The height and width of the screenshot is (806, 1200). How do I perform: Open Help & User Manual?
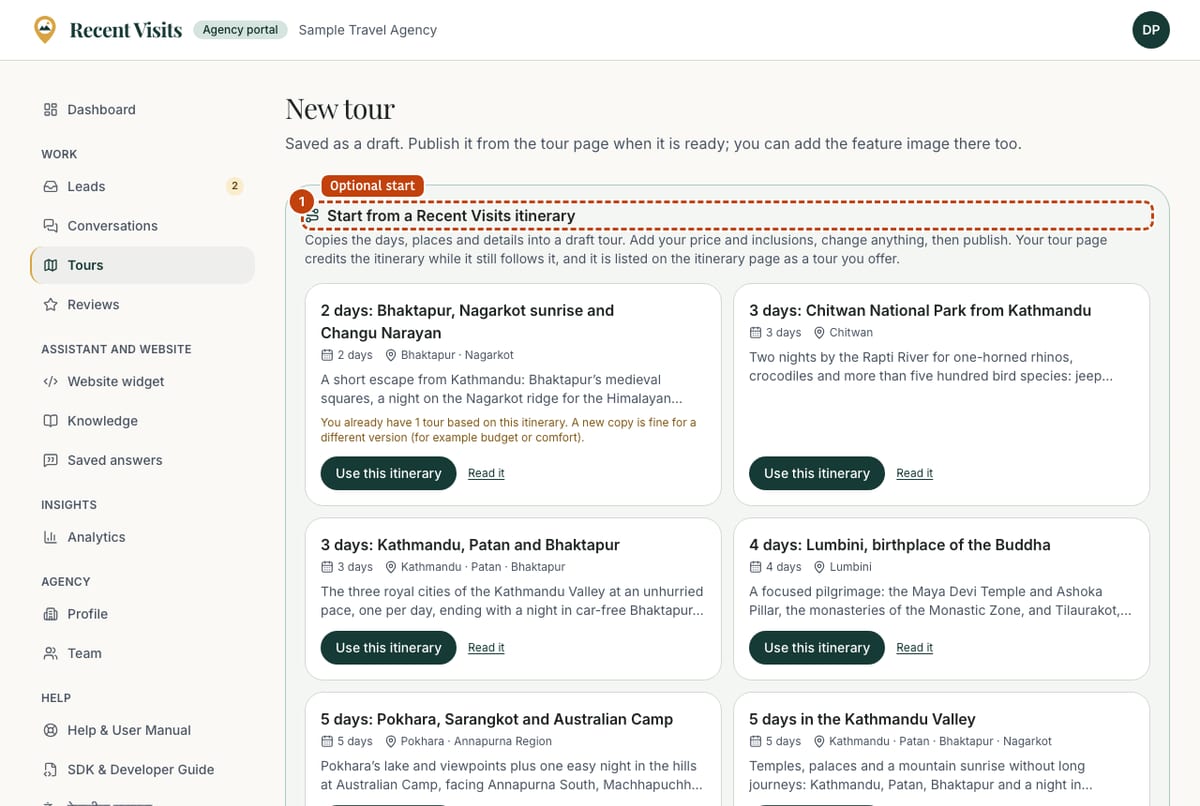tap(142, 731)
